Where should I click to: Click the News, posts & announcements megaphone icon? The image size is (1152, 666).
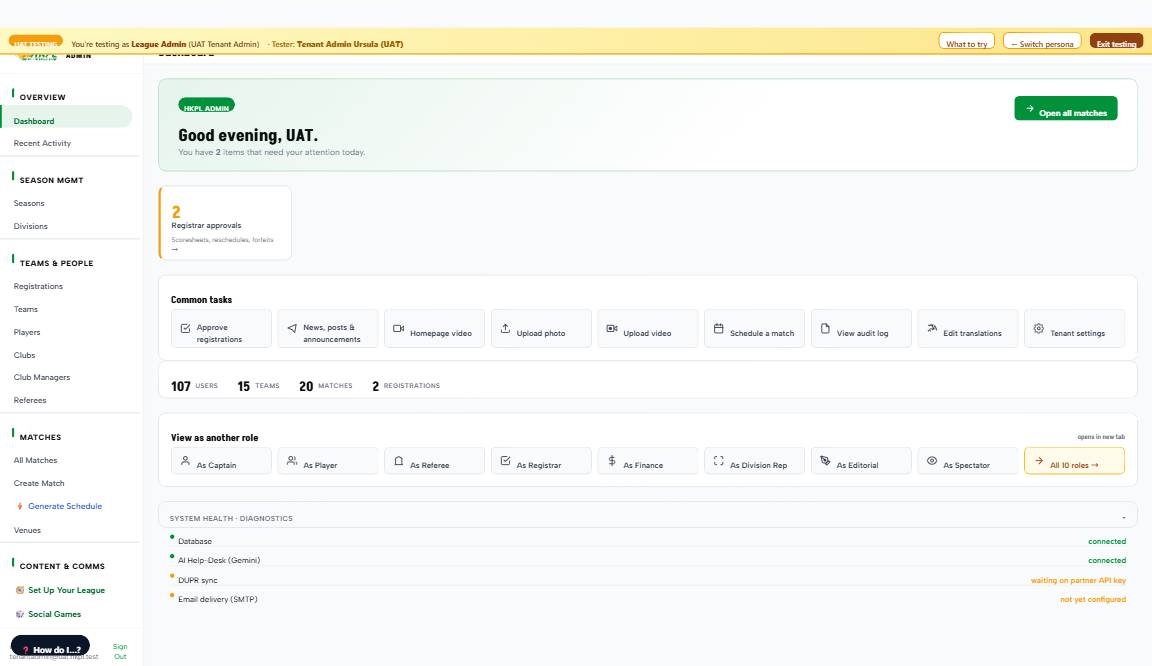[292, 328]
